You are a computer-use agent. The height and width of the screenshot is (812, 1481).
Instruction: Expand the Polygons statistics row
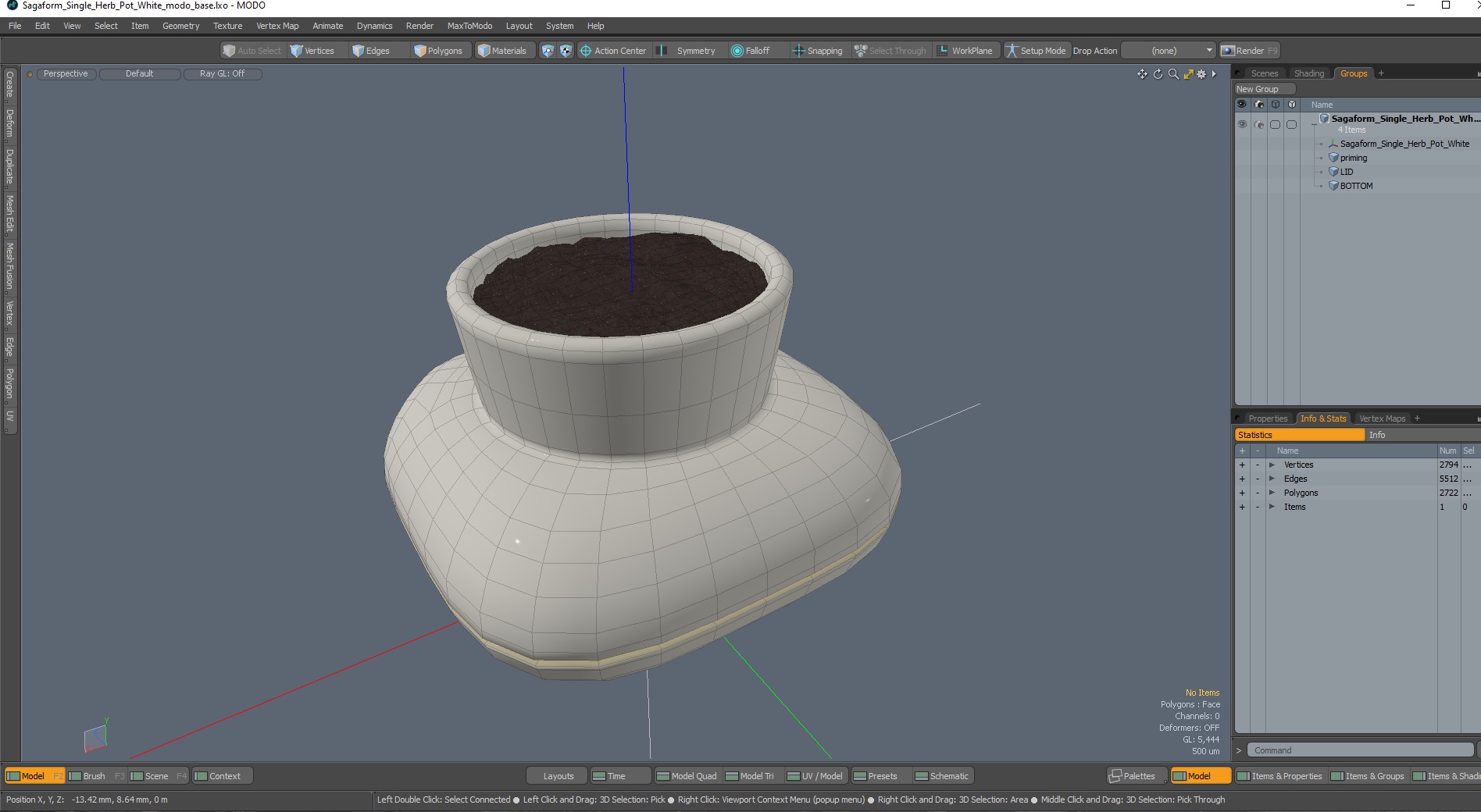coord(1272,493)
